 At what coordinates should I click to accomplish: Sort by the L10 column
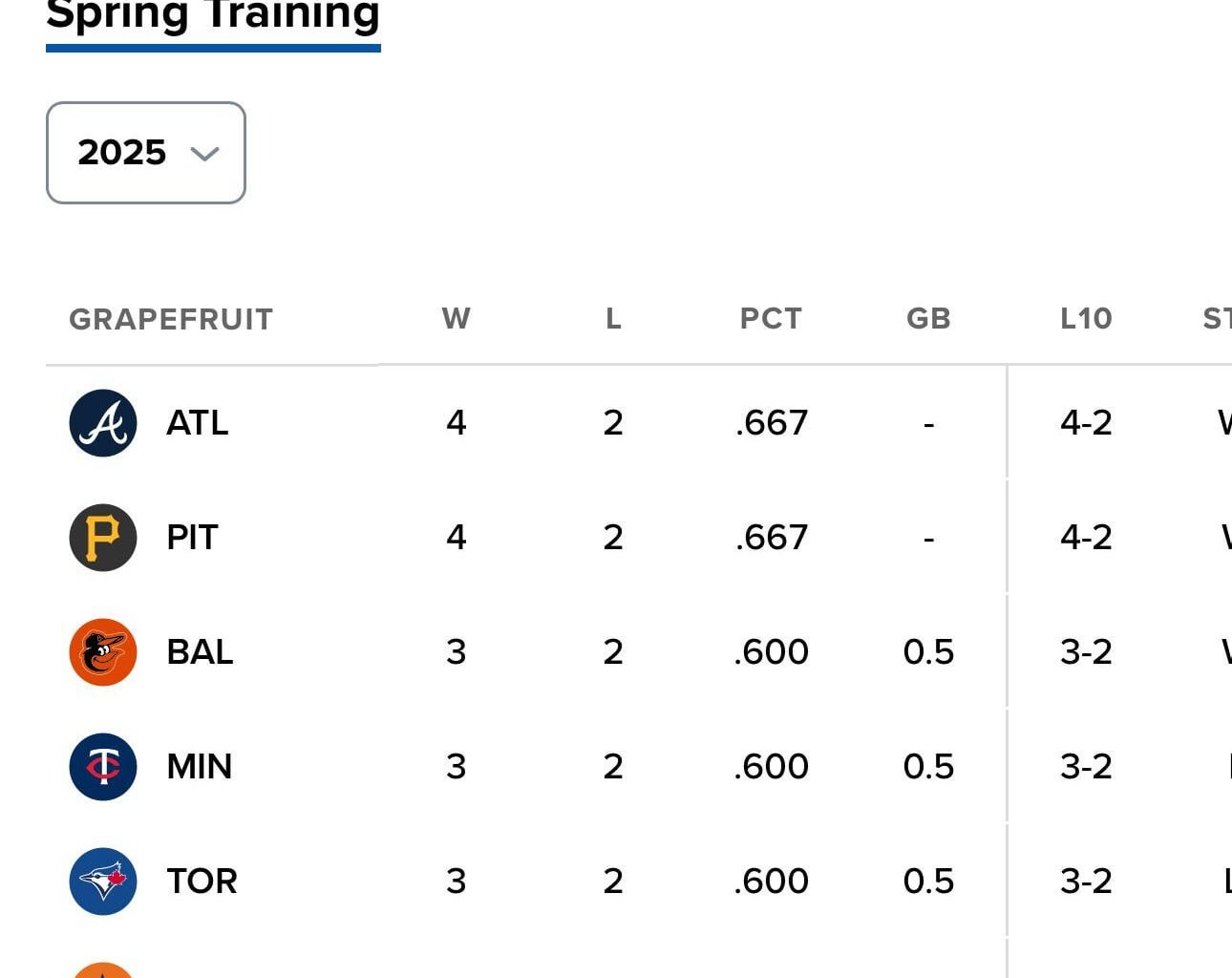[x=1086, y=319]
